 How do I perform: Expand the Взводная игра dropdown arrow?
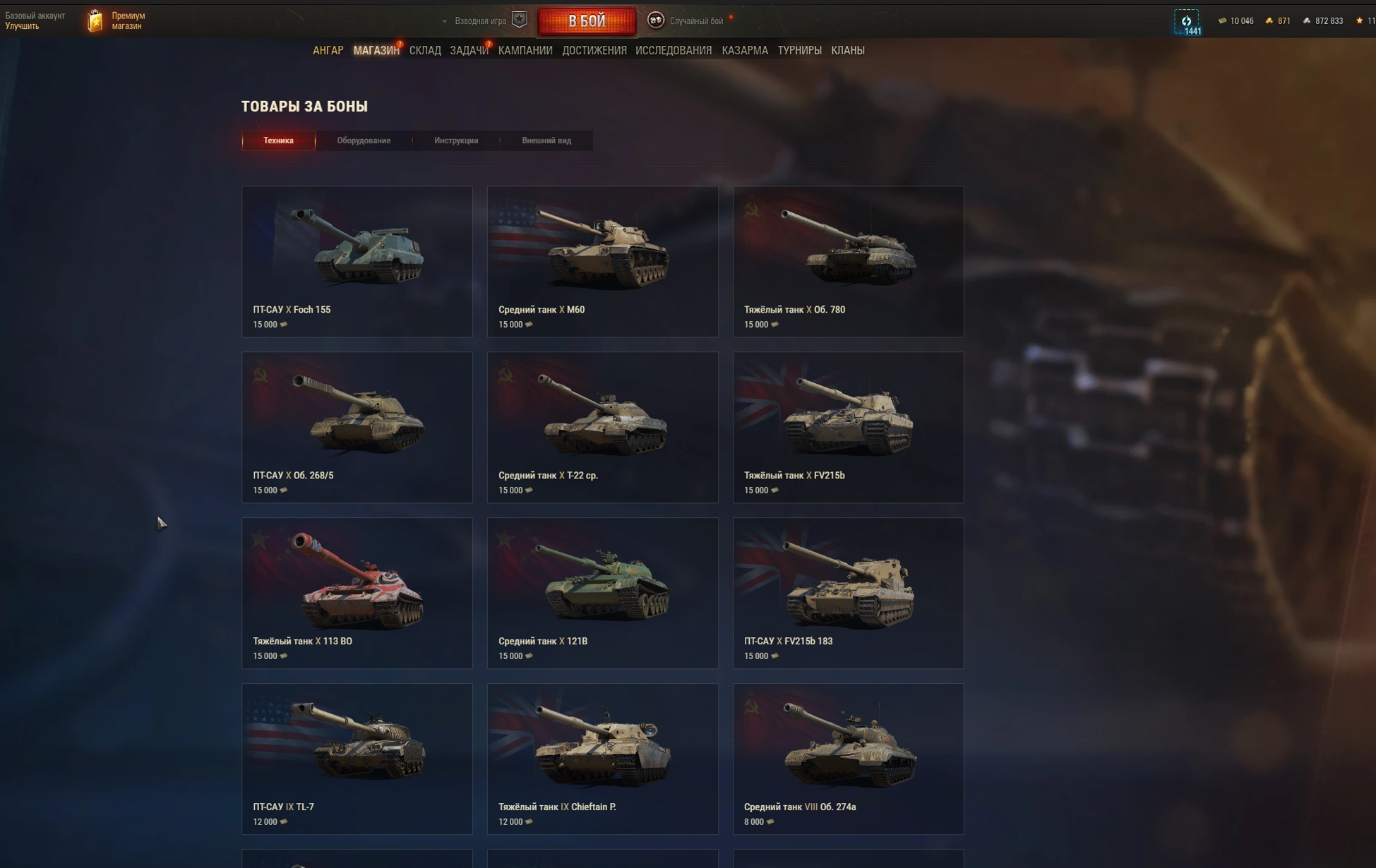pyautogui.click(x=444, y=21)
